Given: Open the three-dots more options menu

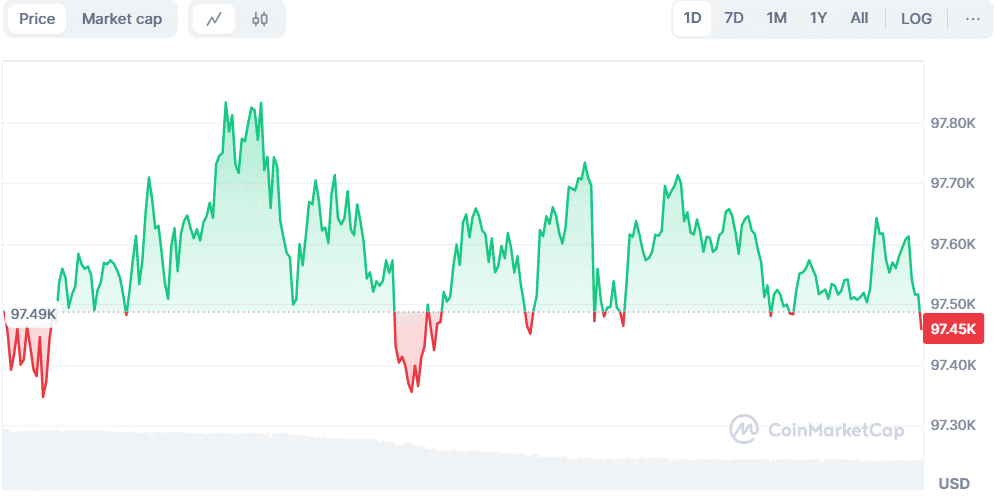Looking at the screenshot, I should tap(973, 19).
